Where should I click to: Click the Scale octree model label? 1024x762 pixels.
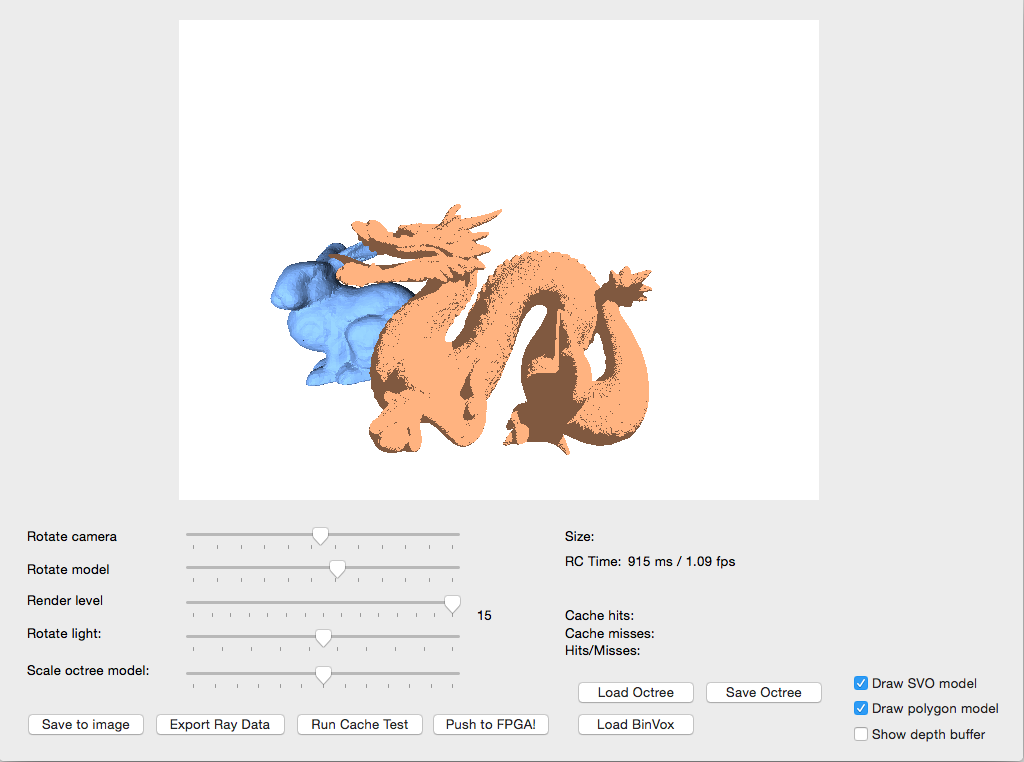pos(88,670)
